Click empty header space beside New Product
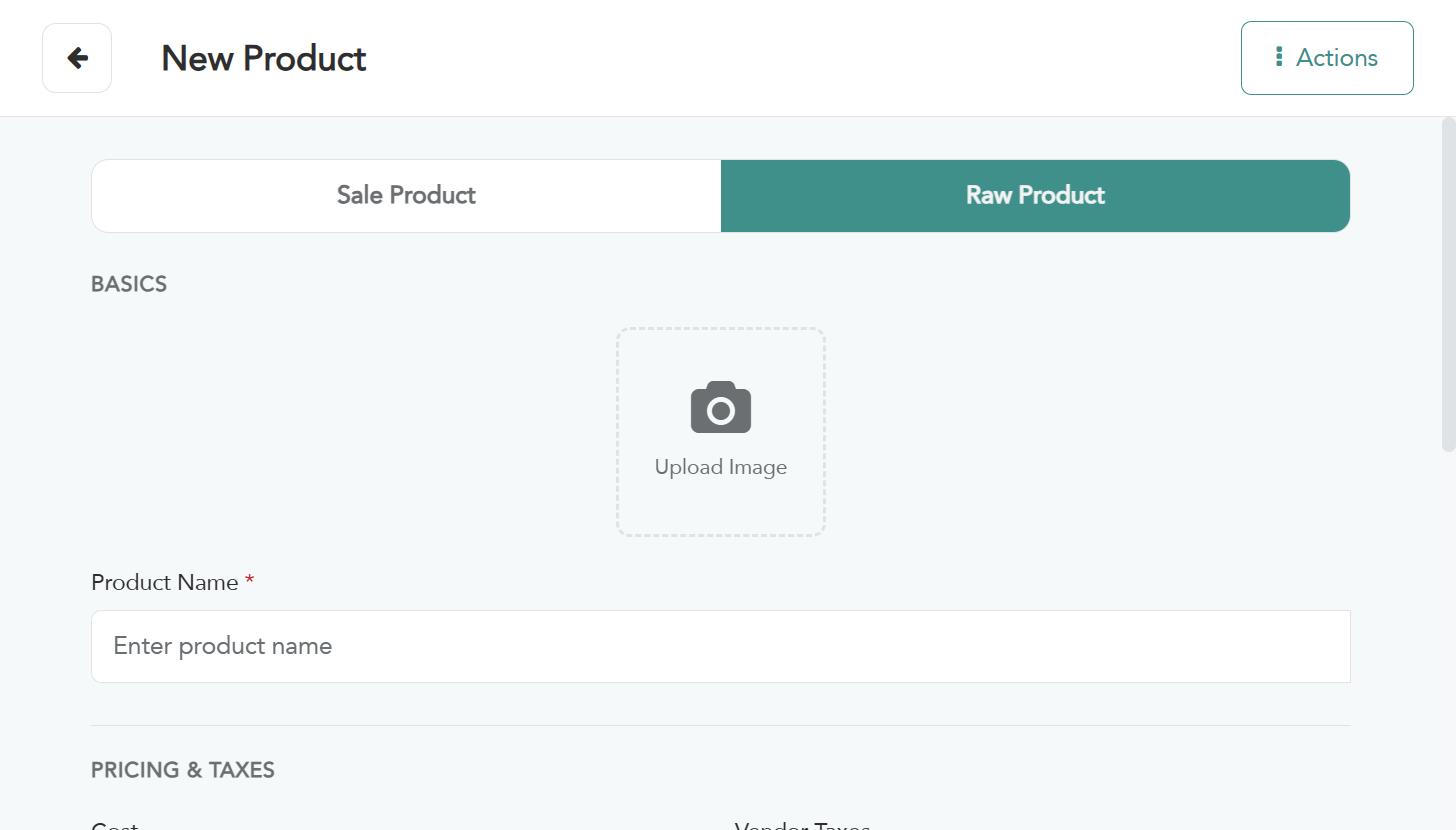Image resolution: width=1456 pixels, height=830 pixels. coord(800,58)
